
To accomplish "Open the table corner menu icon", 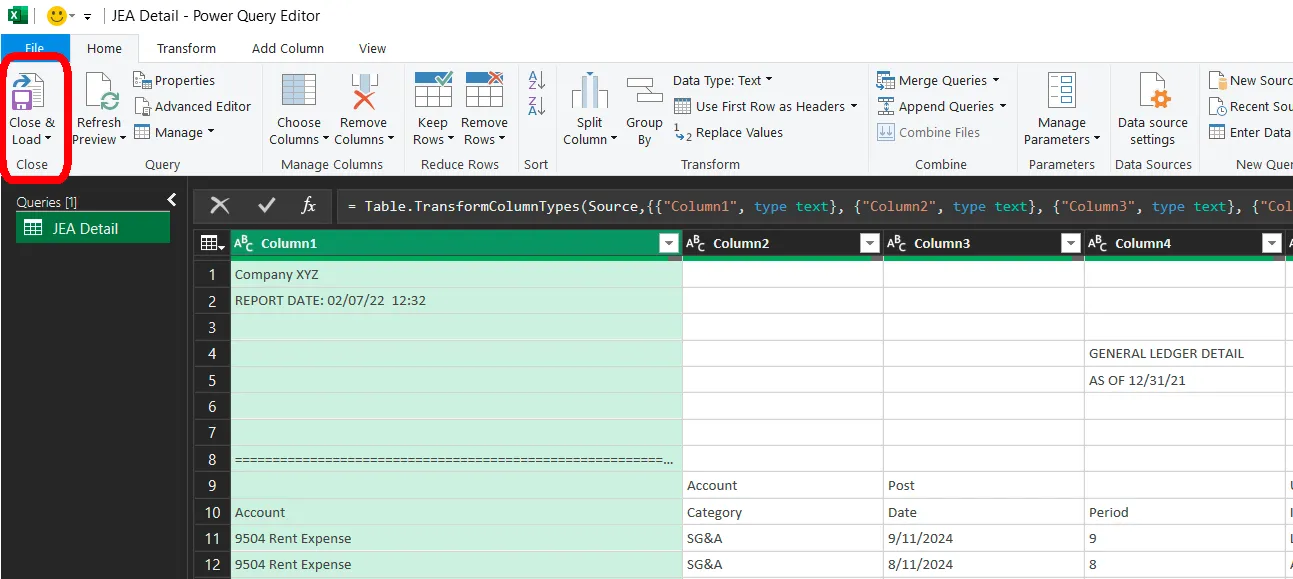I will point(212,243).
